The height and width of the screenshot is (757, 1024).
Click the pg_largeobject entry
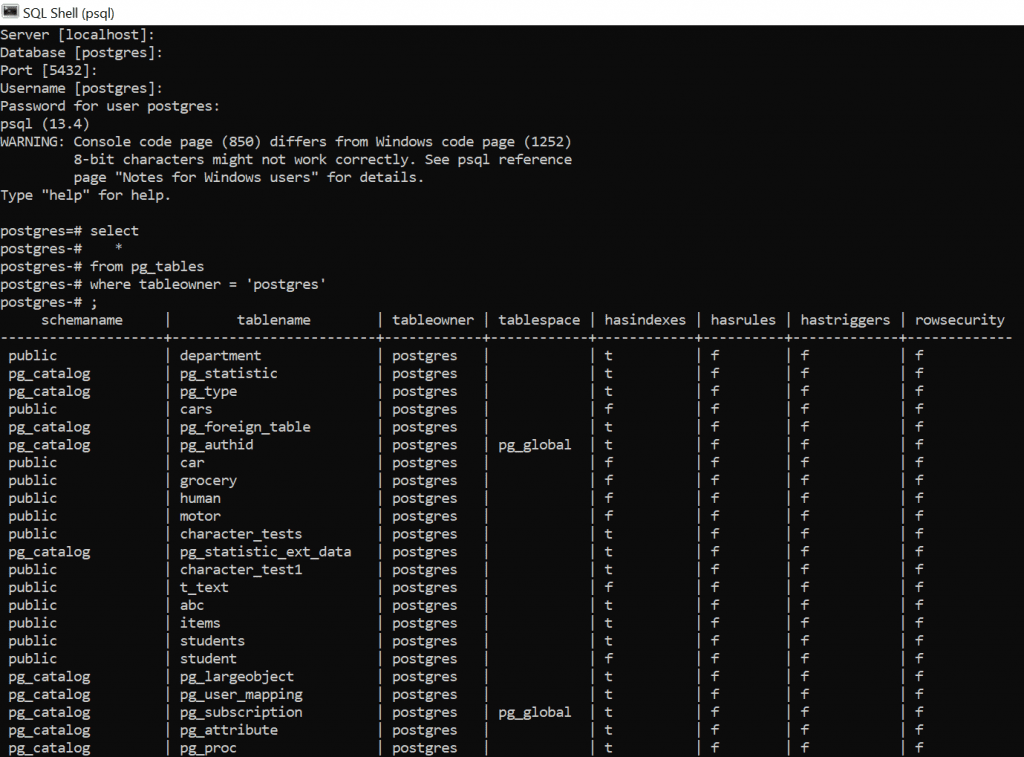[236, 676]
